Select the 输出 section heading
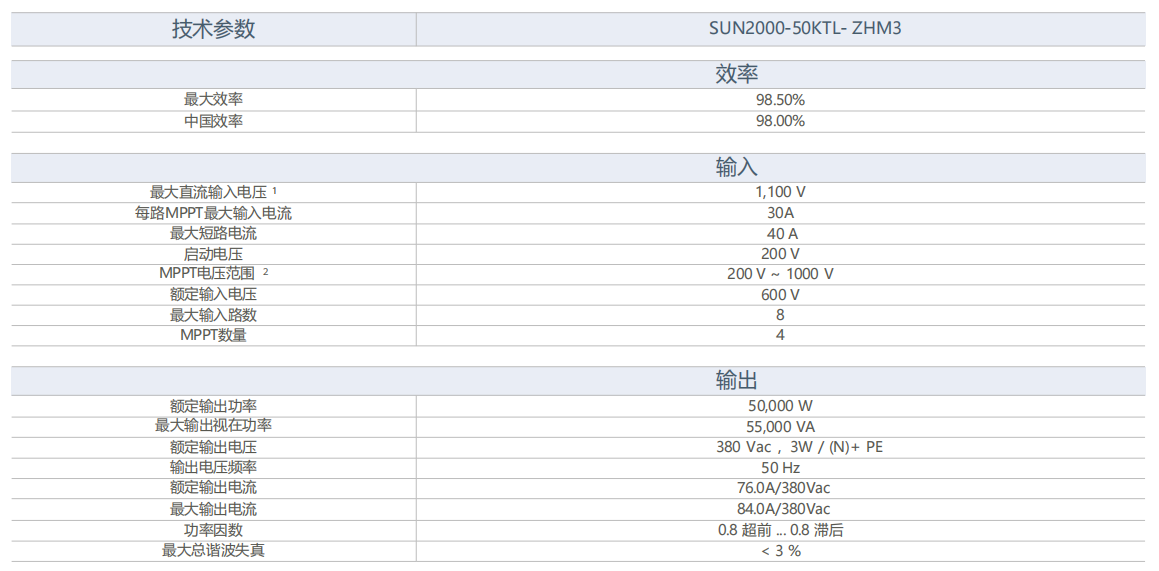 click(x=737, y=380)
